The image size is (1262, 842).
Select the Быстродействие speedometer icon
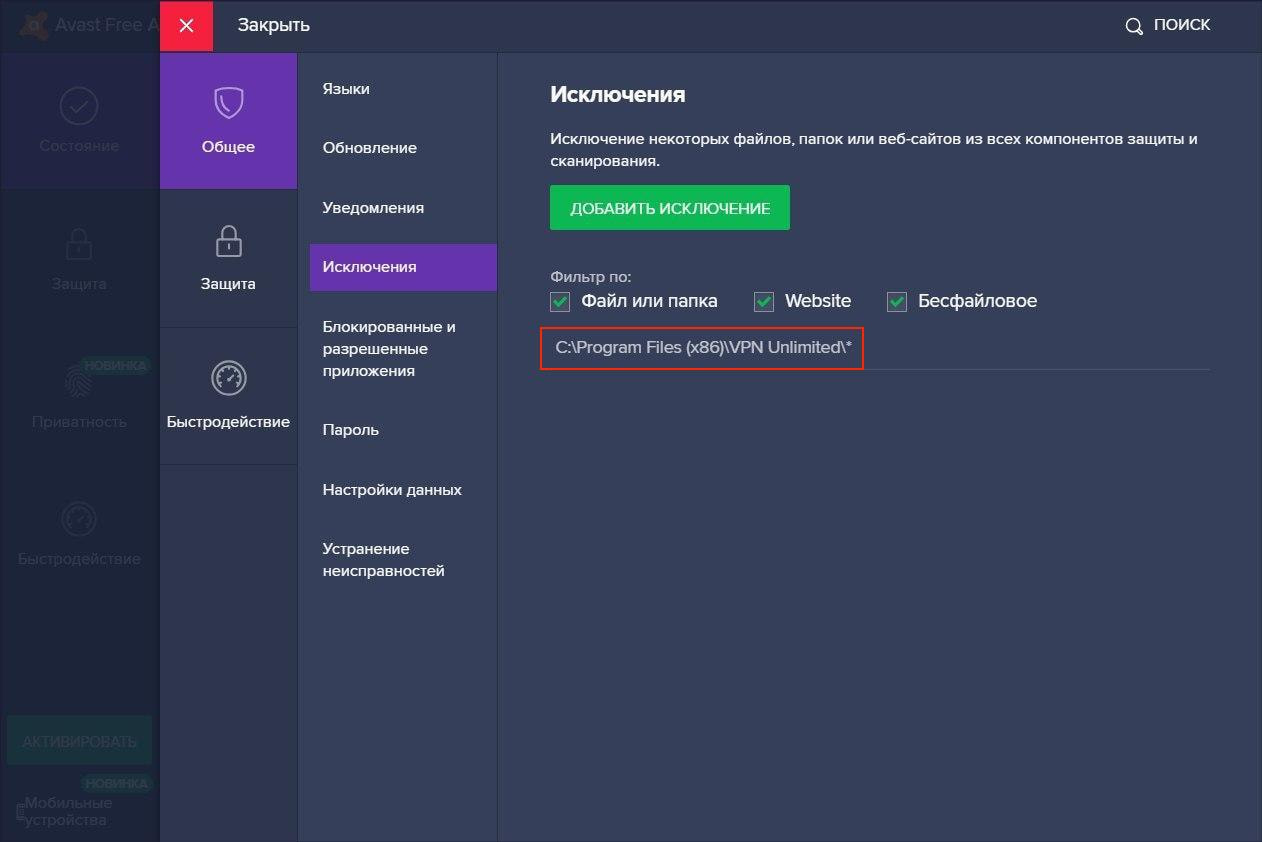click(x=228, y=378)
